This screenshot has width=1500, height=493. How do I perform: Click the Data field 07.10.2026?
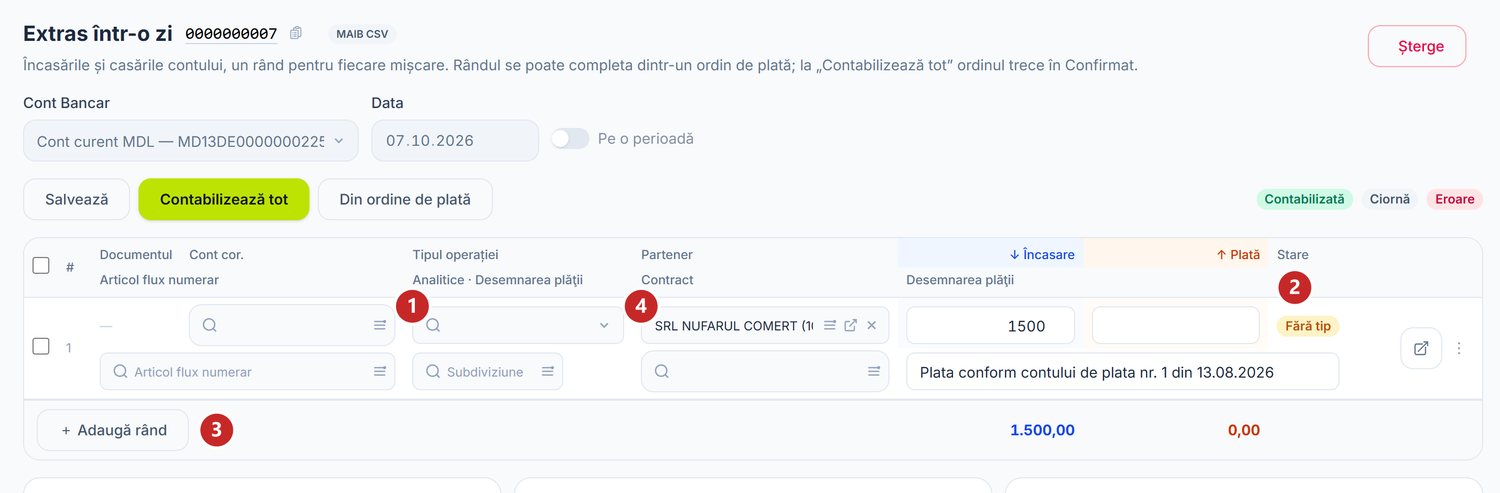click(x=455, y=141)
